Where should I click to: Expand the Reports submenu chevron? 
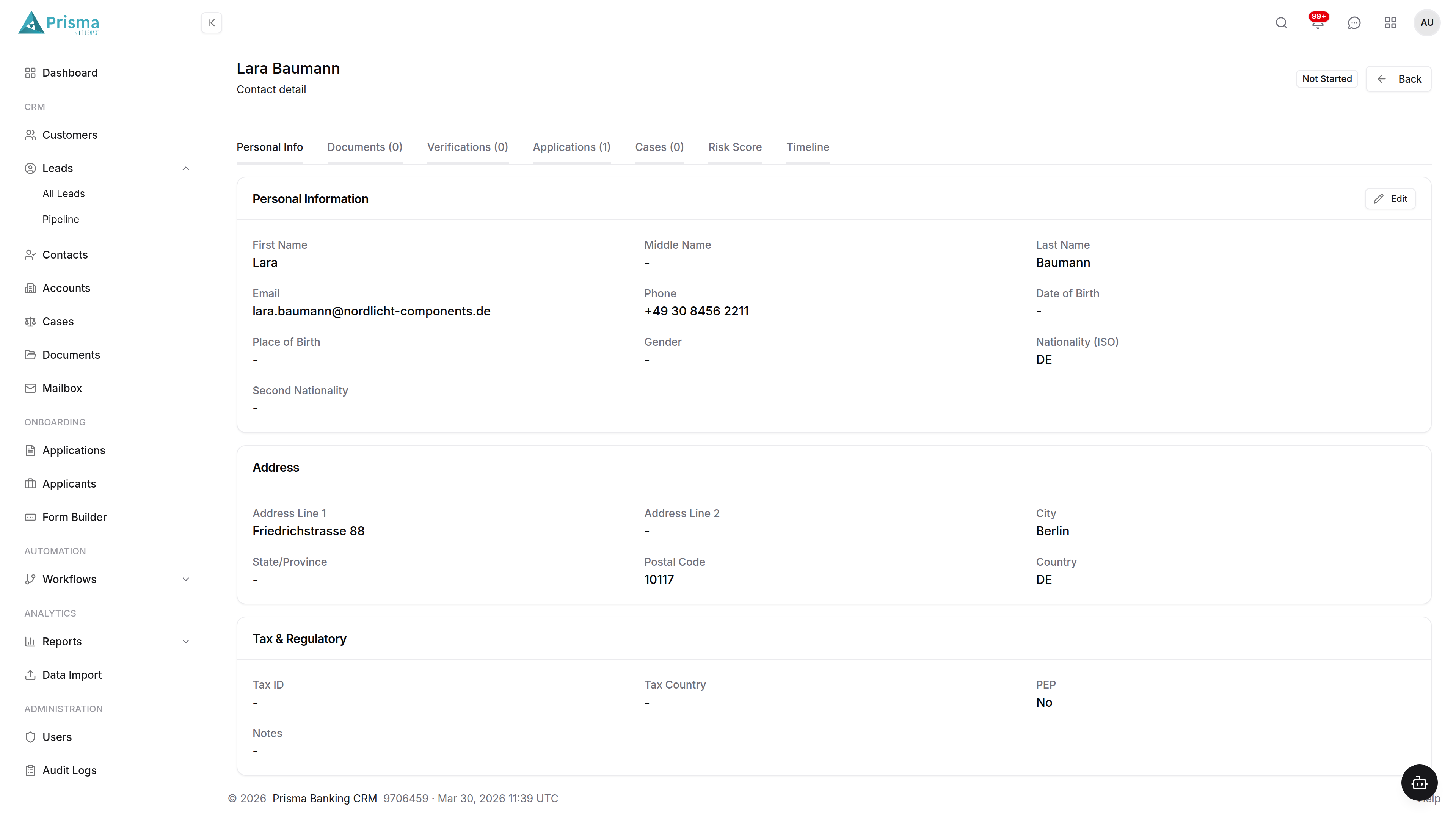[185, 642]
